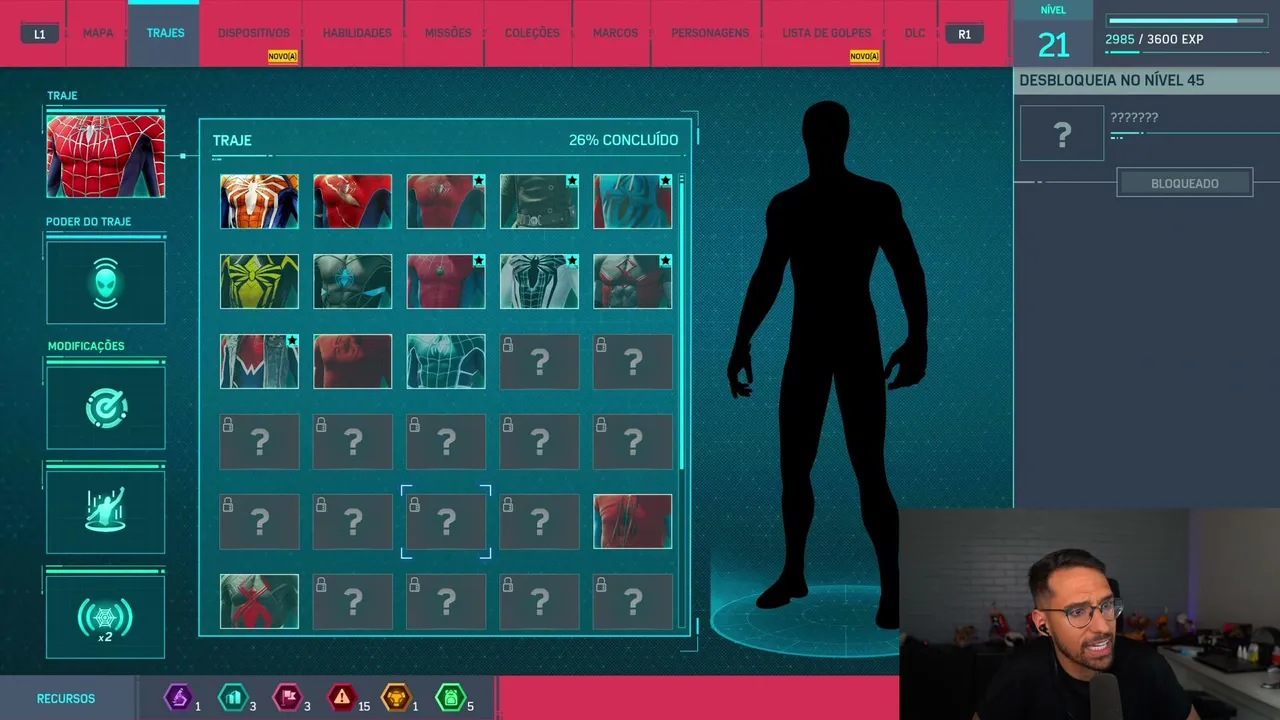Click the "???????" locked suit name
Image resolution: width=1280 pixels, height=720 pixels.
(1134, 117)
